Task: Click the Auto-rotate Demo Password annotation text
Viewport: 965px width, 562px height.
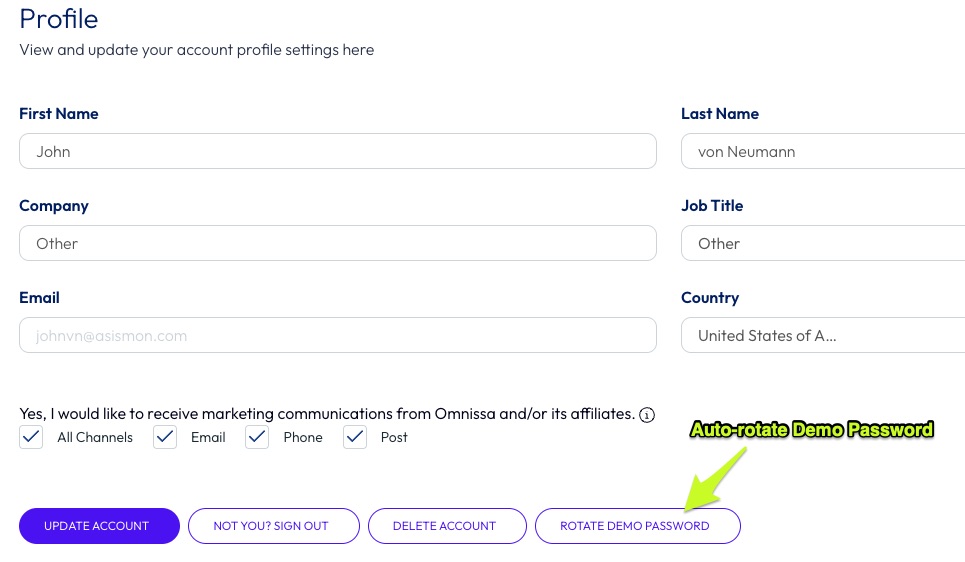Action: tap(811, 430)
